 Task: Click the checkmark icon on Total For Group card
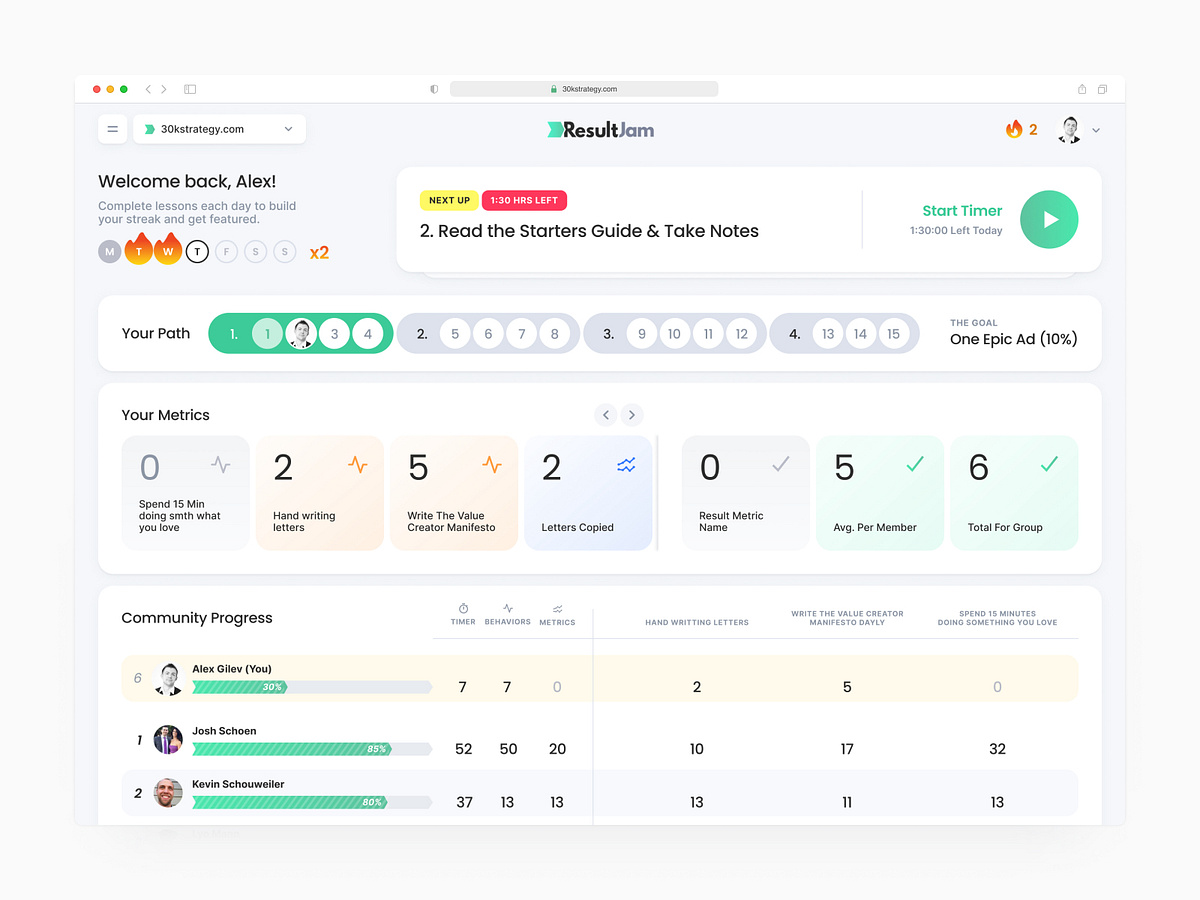coord(1049,463)
